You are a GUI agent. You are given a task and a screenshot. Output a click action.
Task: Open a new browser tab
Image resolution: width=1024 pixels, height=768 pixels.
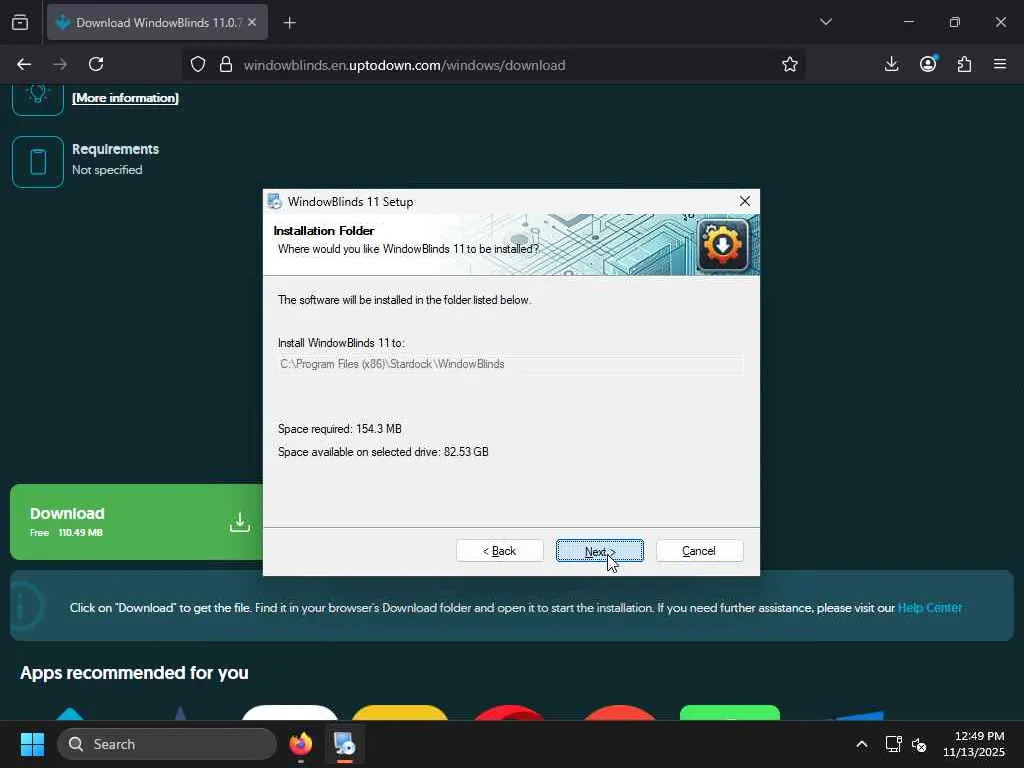[x=289, y=23]
